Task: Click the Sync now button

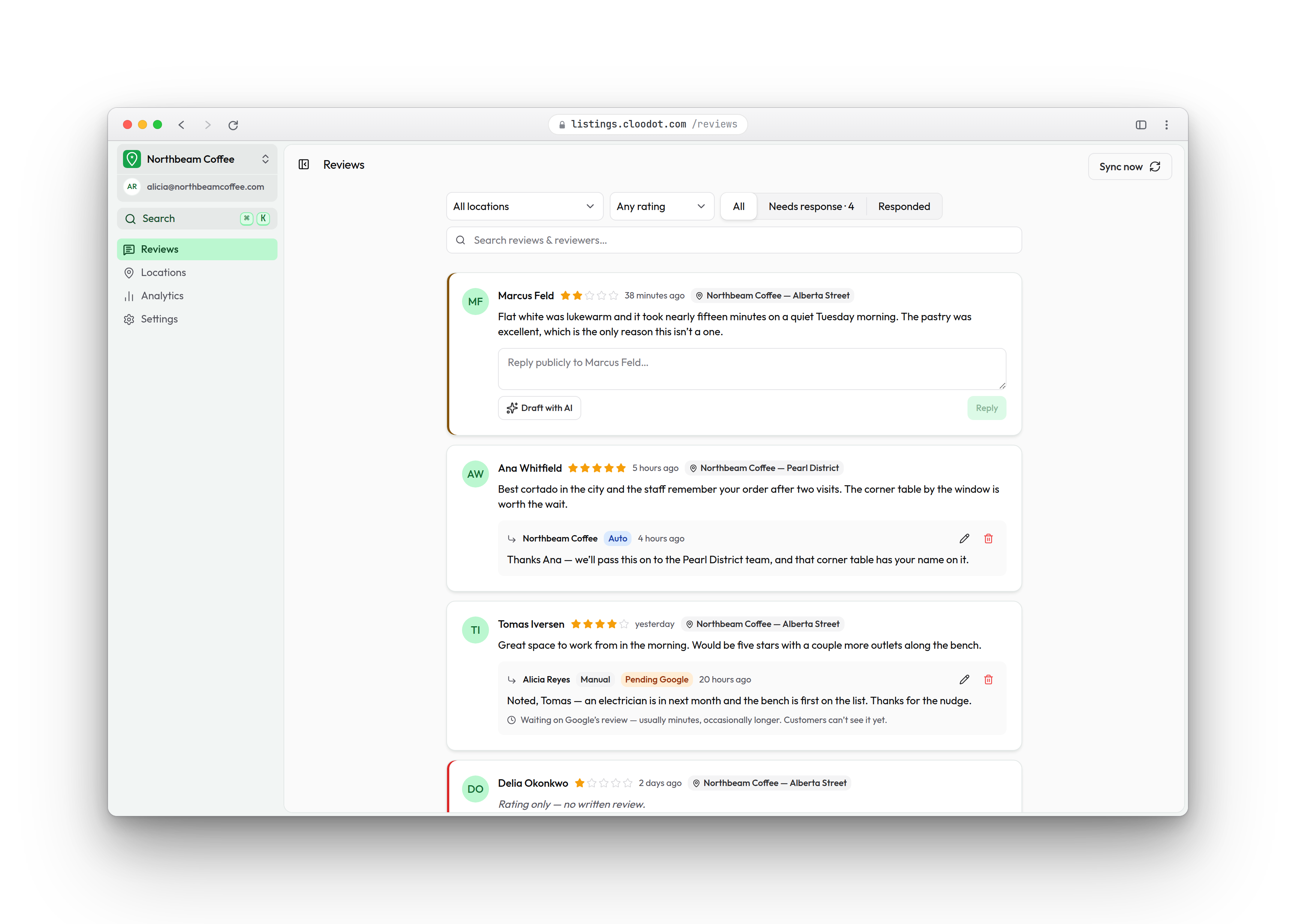Action: 1129,167
